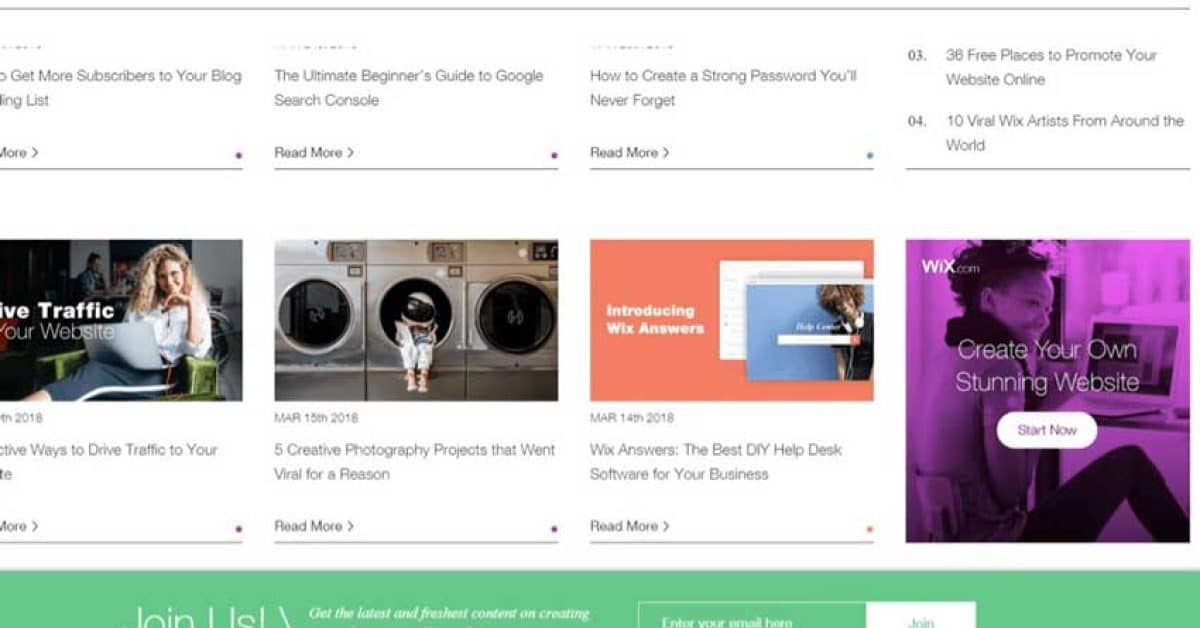
Task: Open the "Drive Traffic" article image
Action: 120,320
